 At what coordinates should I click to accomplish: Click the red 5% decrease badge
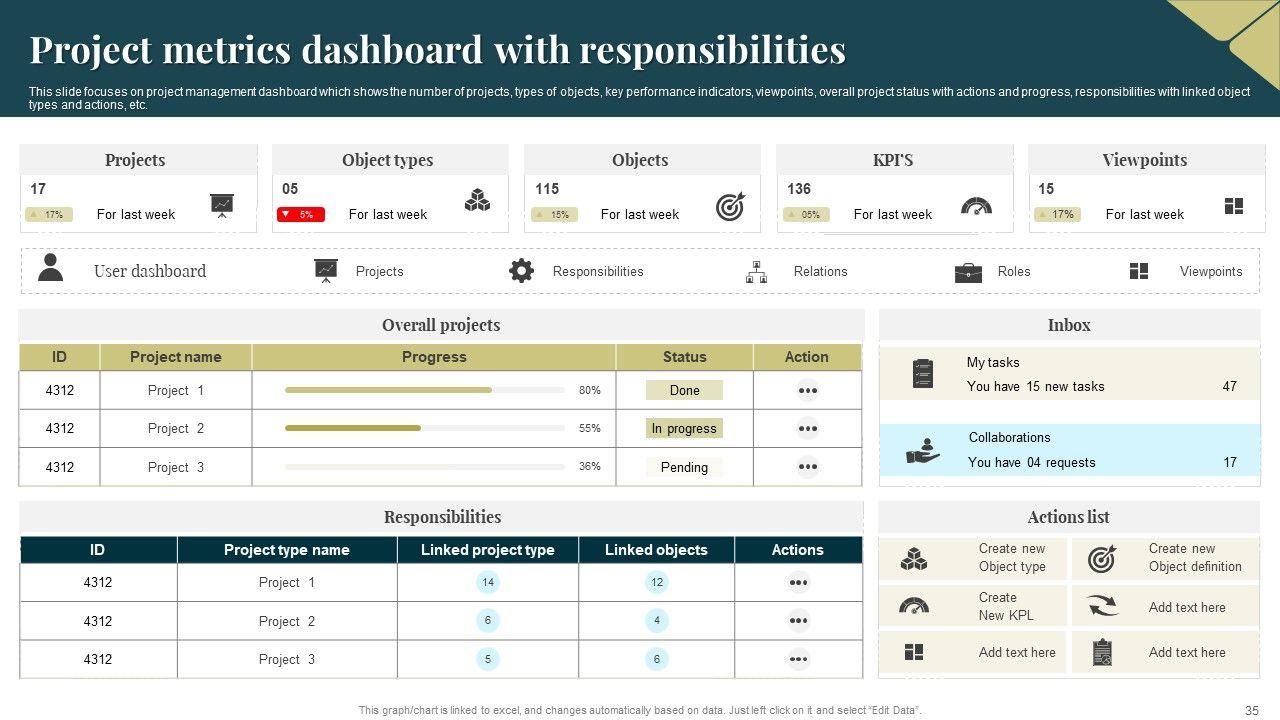[x=300, y=214]
